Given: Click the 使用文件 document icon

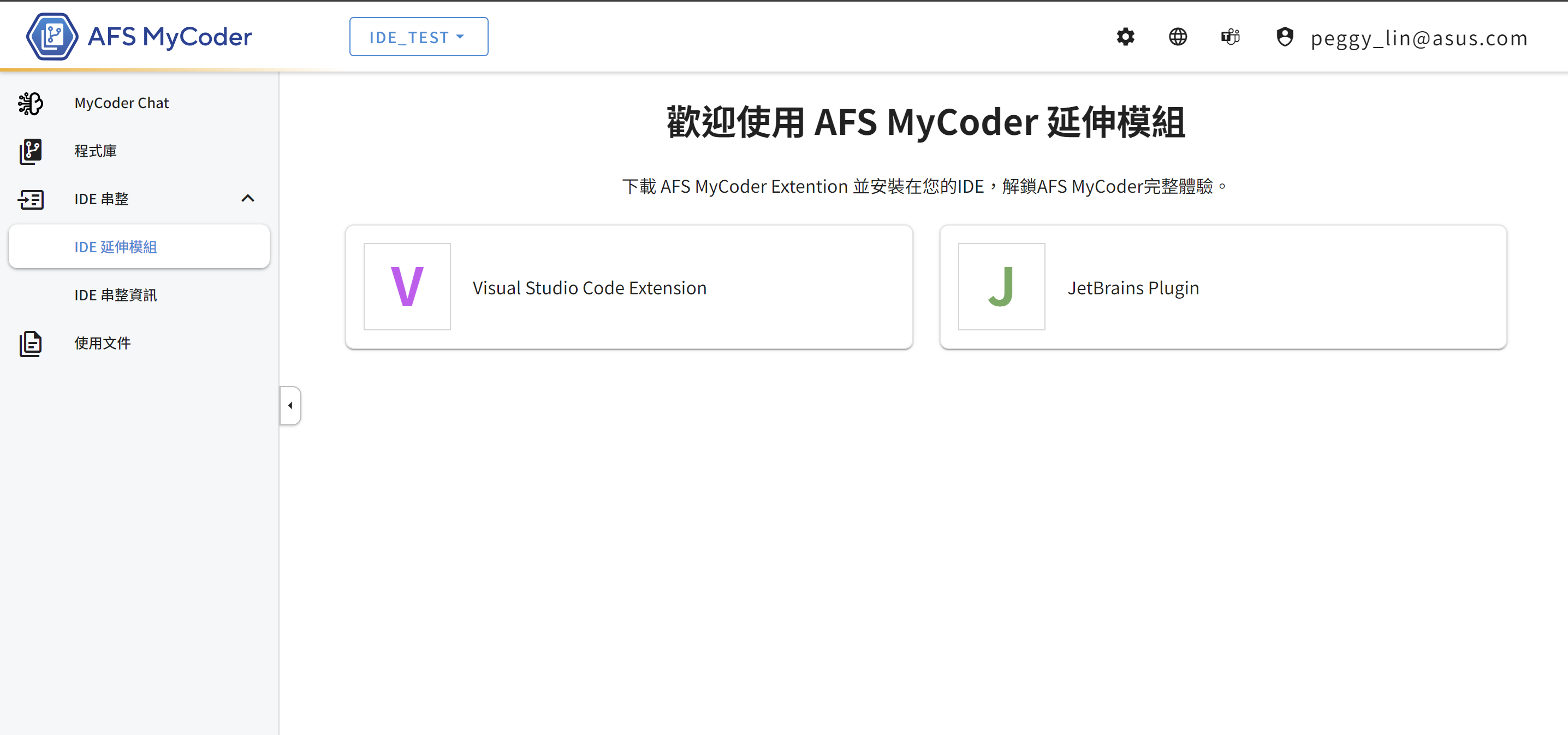Looking at the screenshot, I should pyautogui.click(x=31, y=343).
